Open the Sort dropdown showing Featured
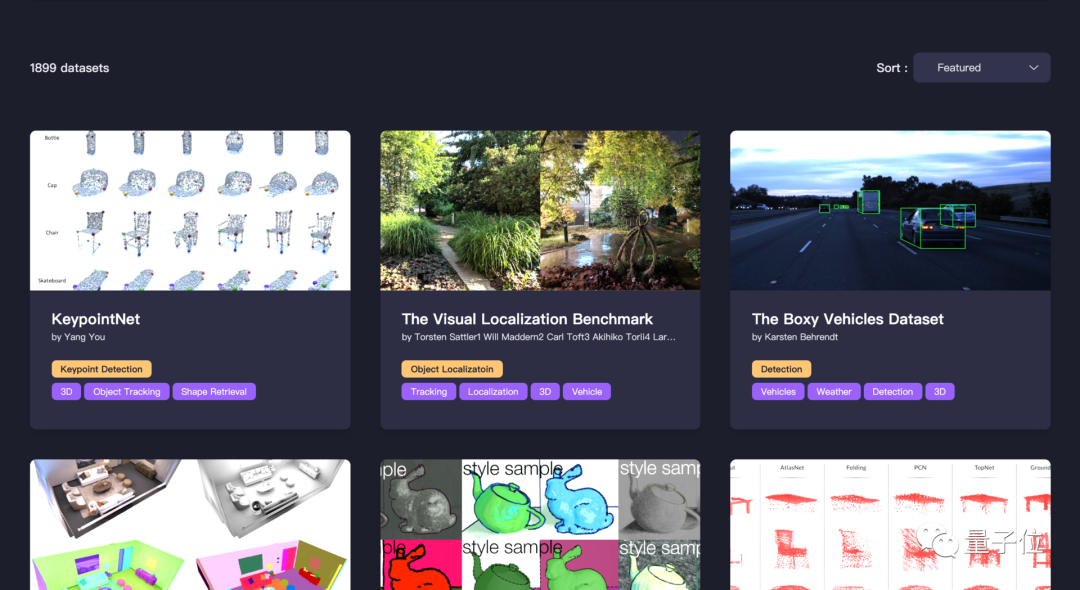The height and width of the screenshot is (590, 1080). [x=982, y=67]
